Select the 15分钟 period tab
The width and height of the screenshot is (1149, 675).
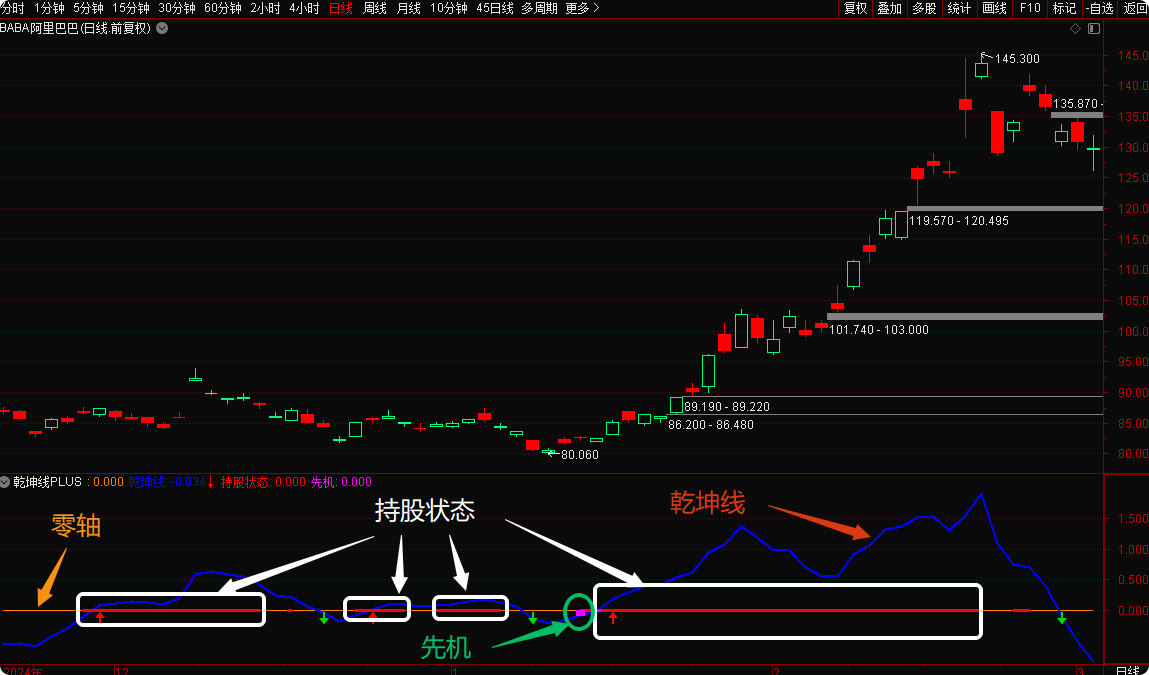point(130,8)
